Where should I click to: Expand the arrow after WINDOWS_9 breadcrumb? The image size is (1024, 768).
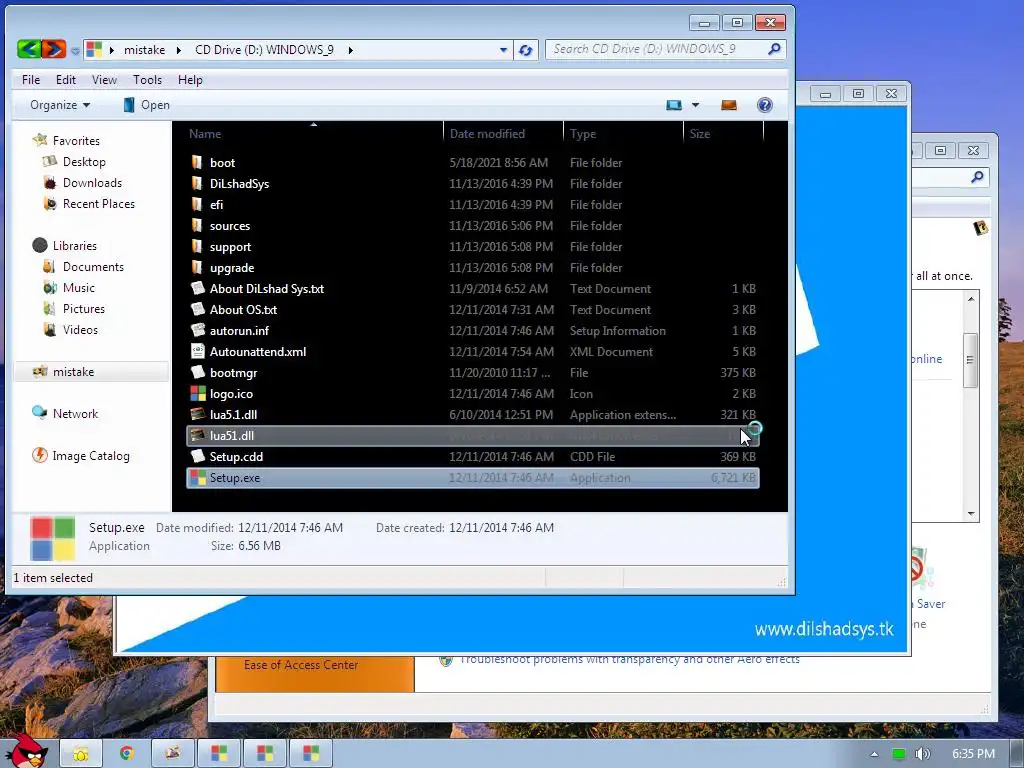coord(351,50)
